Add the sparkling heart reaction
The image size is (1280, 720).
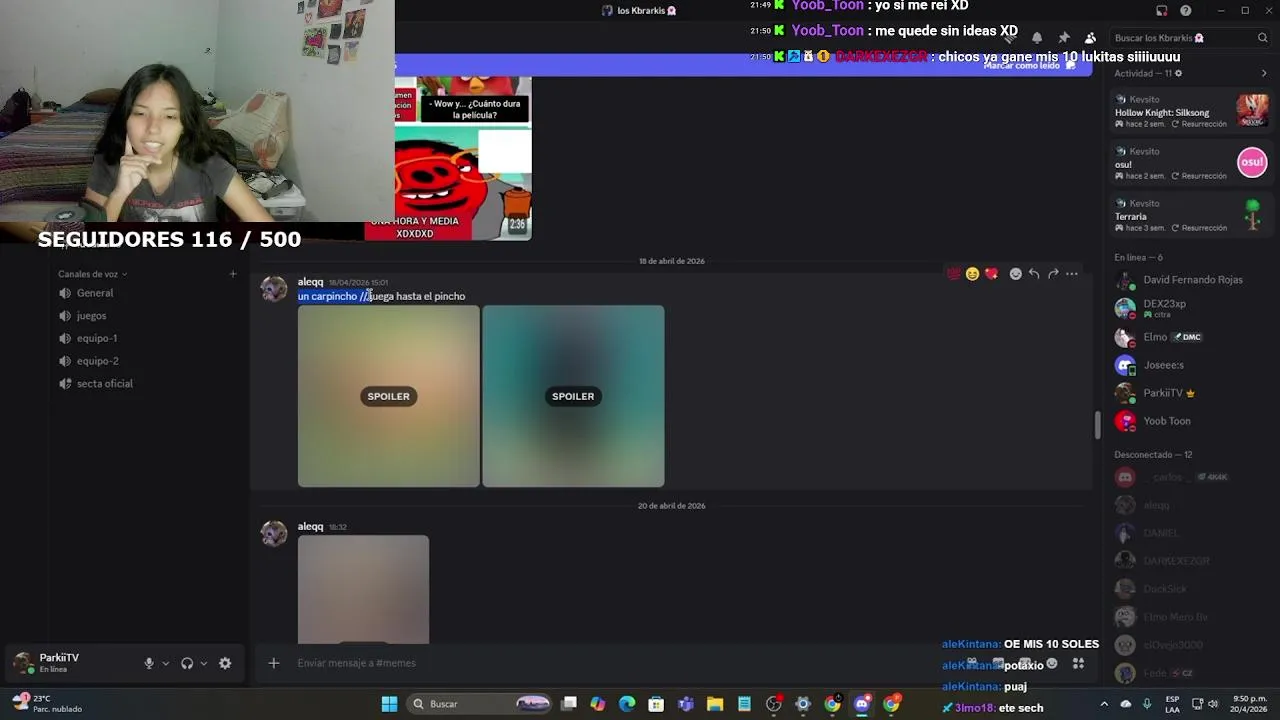(991, 274)
